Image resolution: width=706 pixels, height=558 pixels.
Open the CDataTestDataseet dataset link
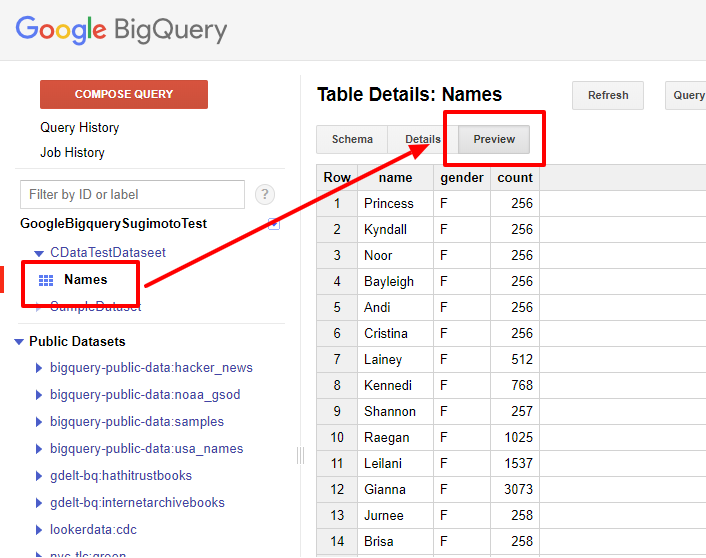point(108,253)
